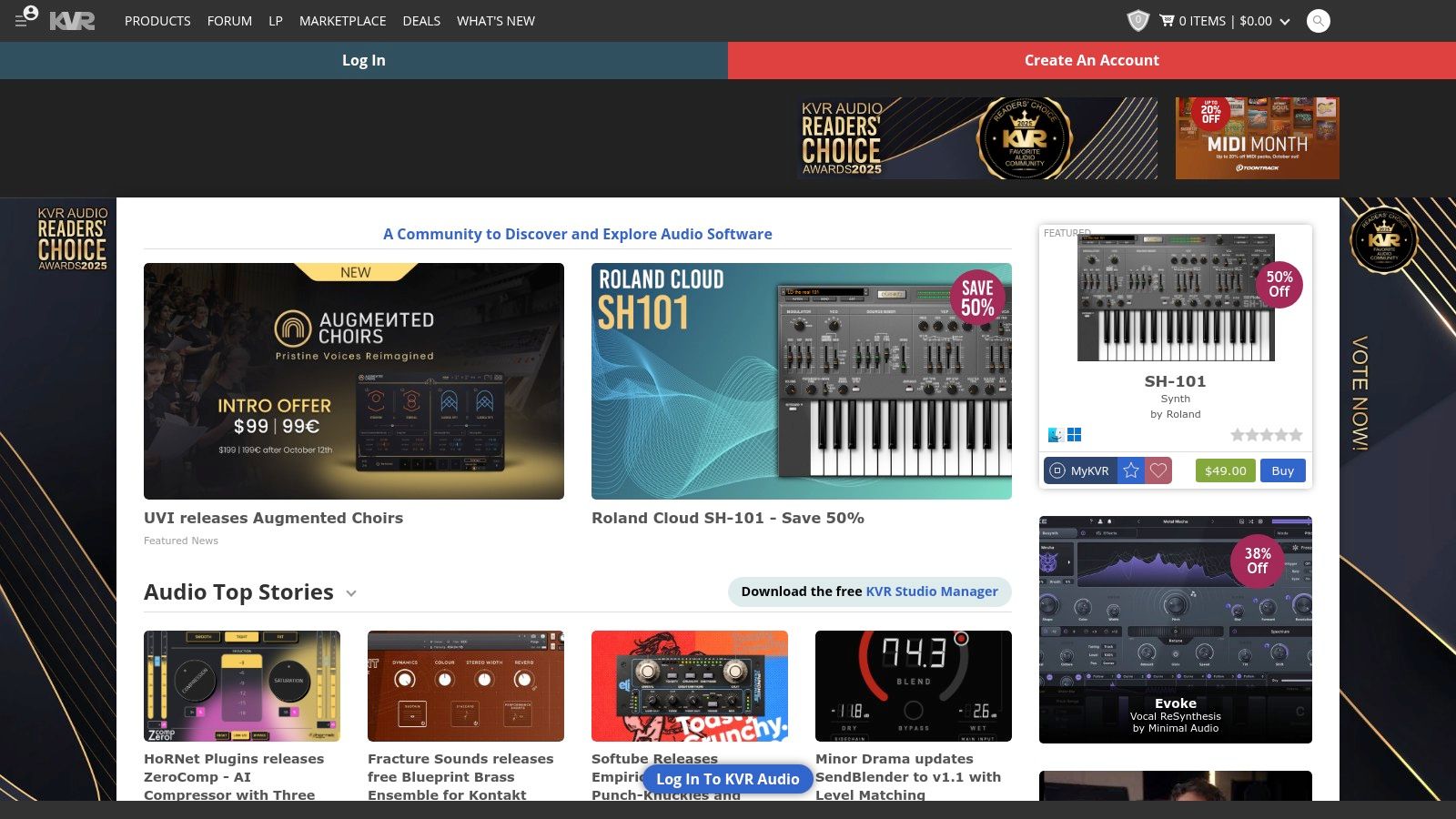The image size is (1456, 819).
Task: Add SH-101 to favorites with star icon
Action: pos(1131,470)
